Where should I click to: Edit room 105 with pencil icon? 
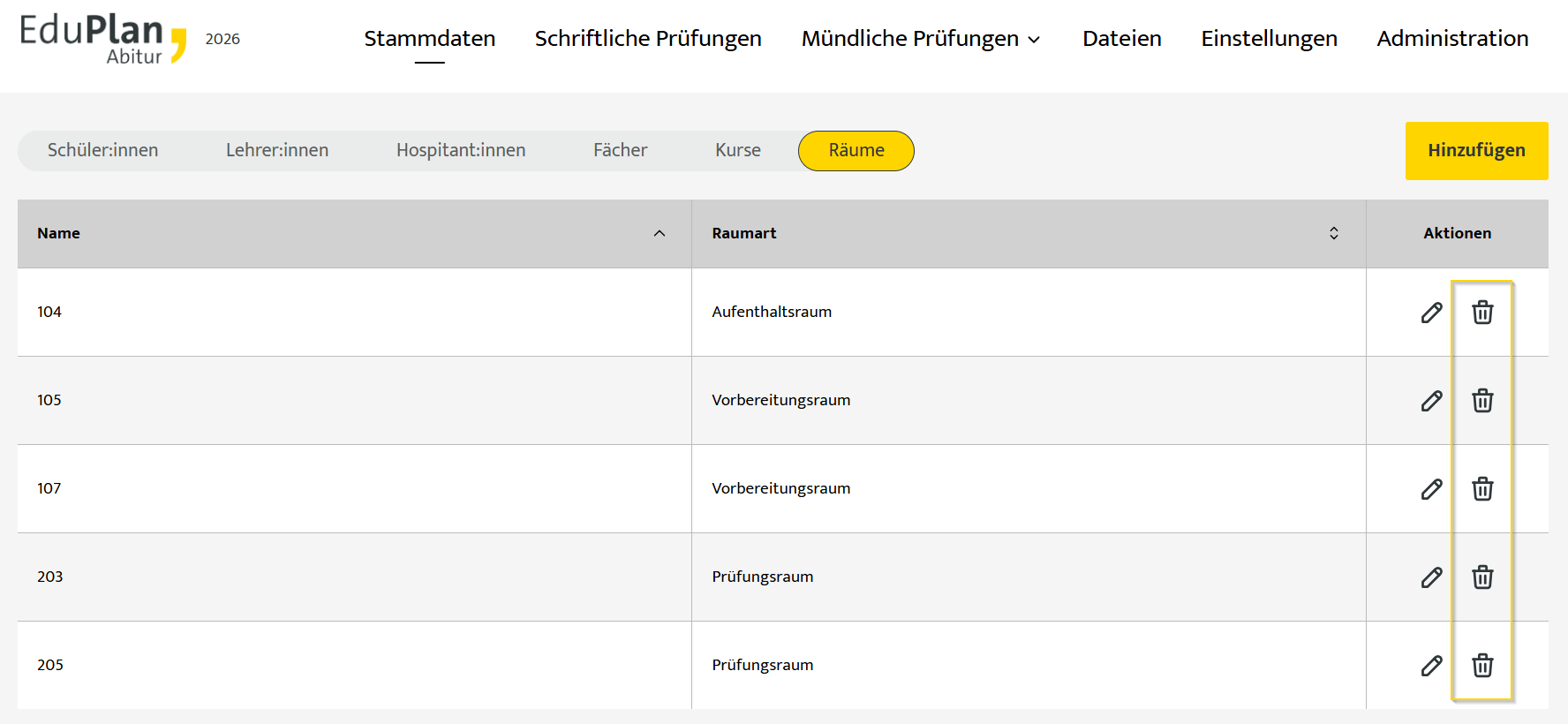tap(1431, 401)
